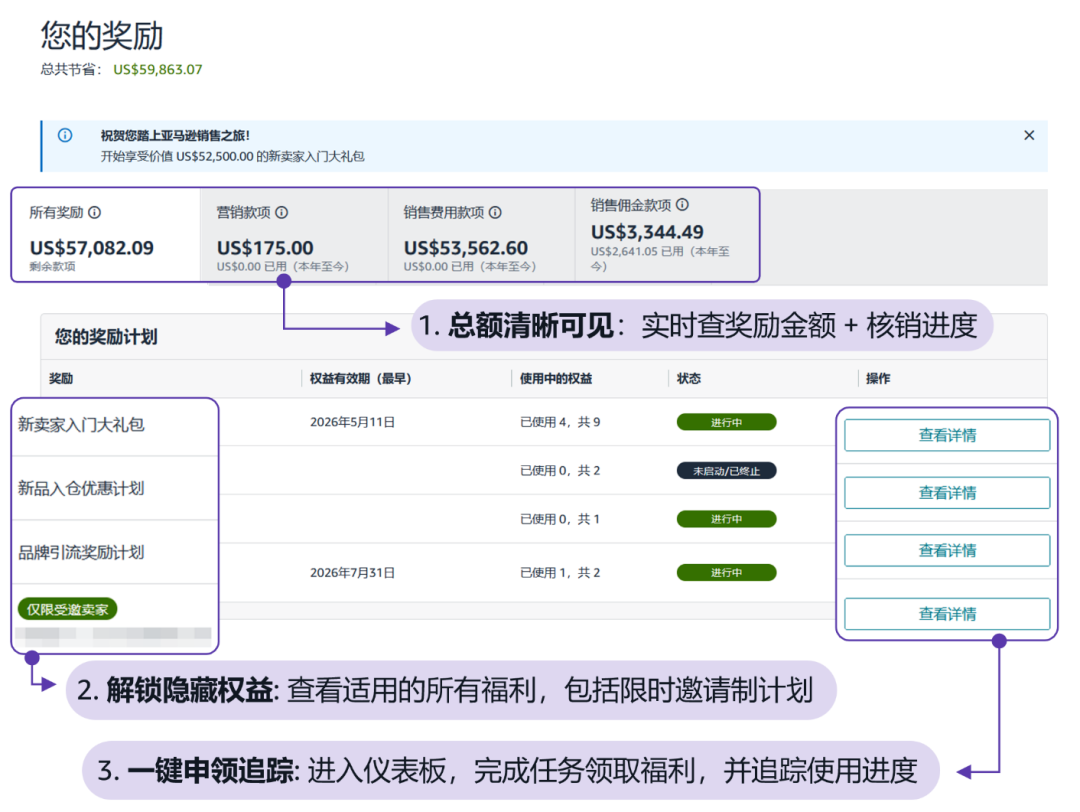The height and width of the screenshot is (812, 1080).
Task: Click the 操作 column header
Action: [878, 378]
